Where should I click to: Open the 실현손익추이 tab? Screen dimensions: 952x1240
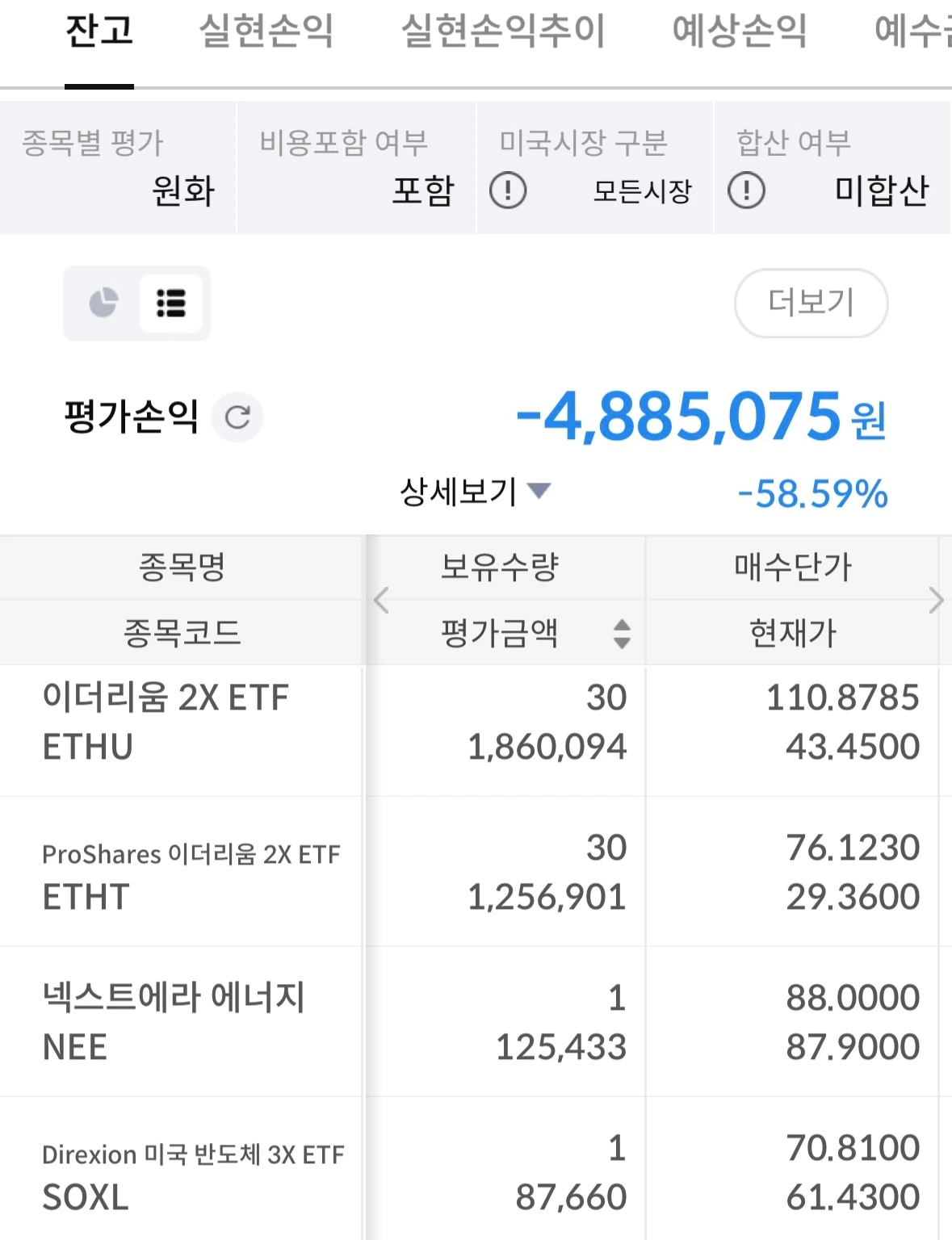pyautogui.click(x=503, y=31)
